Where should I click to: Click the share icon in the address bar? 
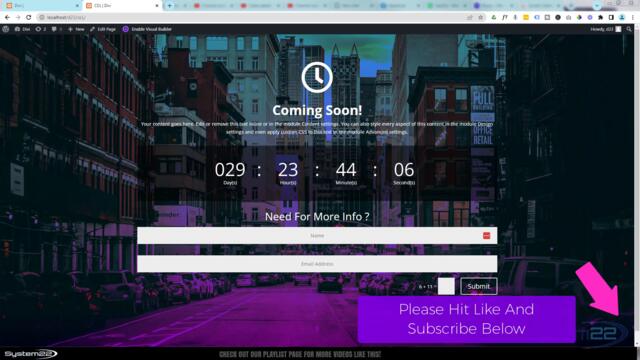pyautogui.click(x=470, y=18)
